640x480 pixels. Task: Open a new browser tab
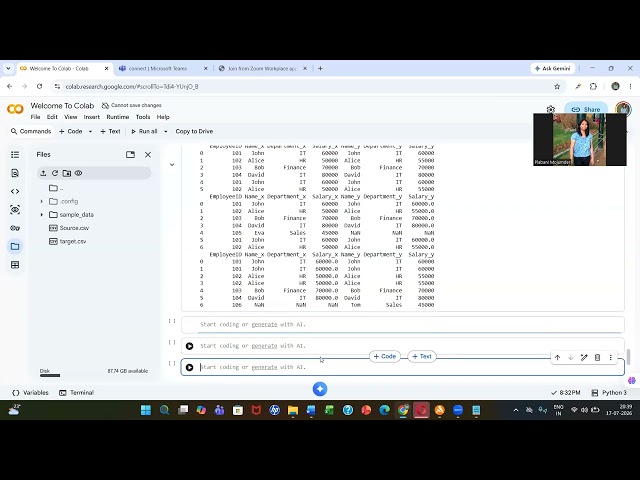click(x=320, y=69)
